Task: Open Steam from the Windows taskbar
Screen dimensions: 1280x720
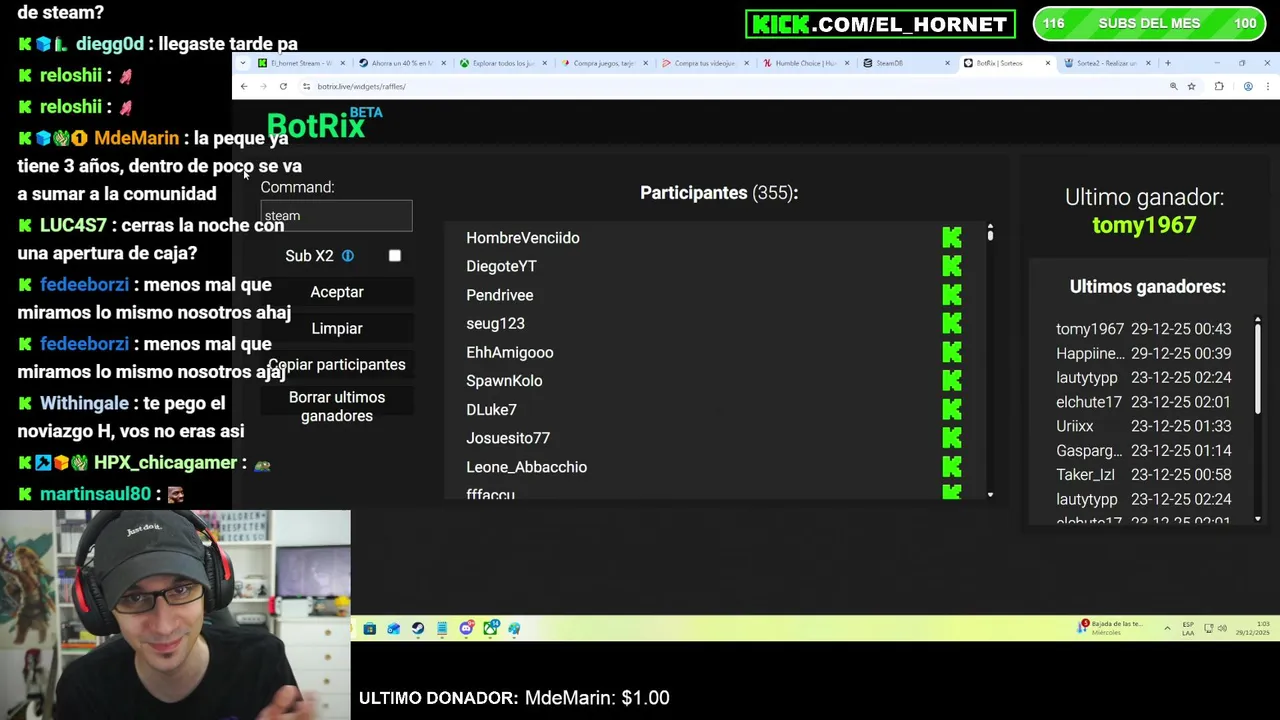Action: (418, 628)
